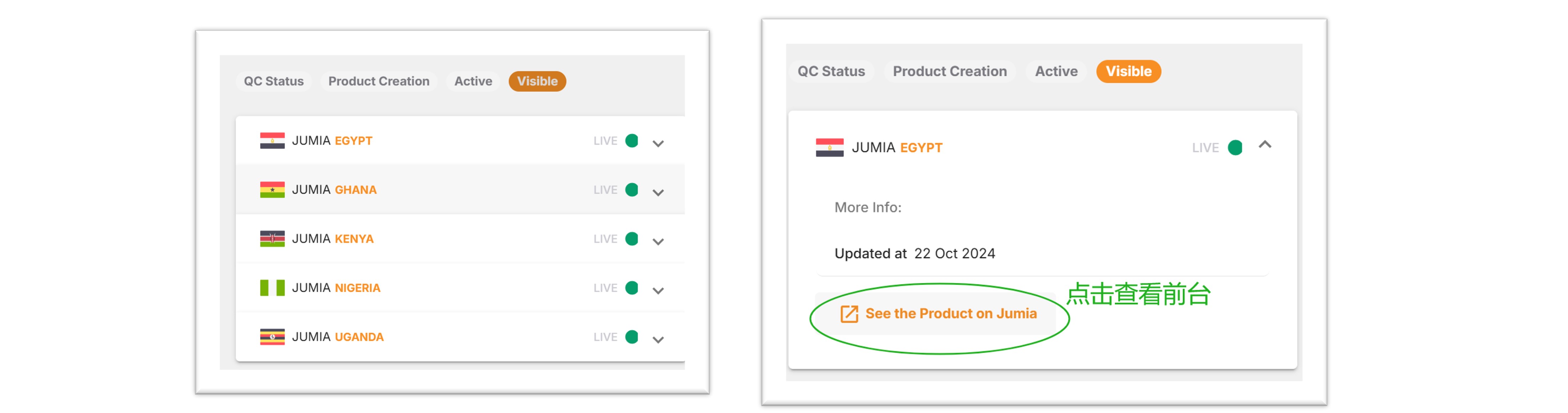
Task: Expand the Jumia Egypt row in left list
Action: coord(658,144)
